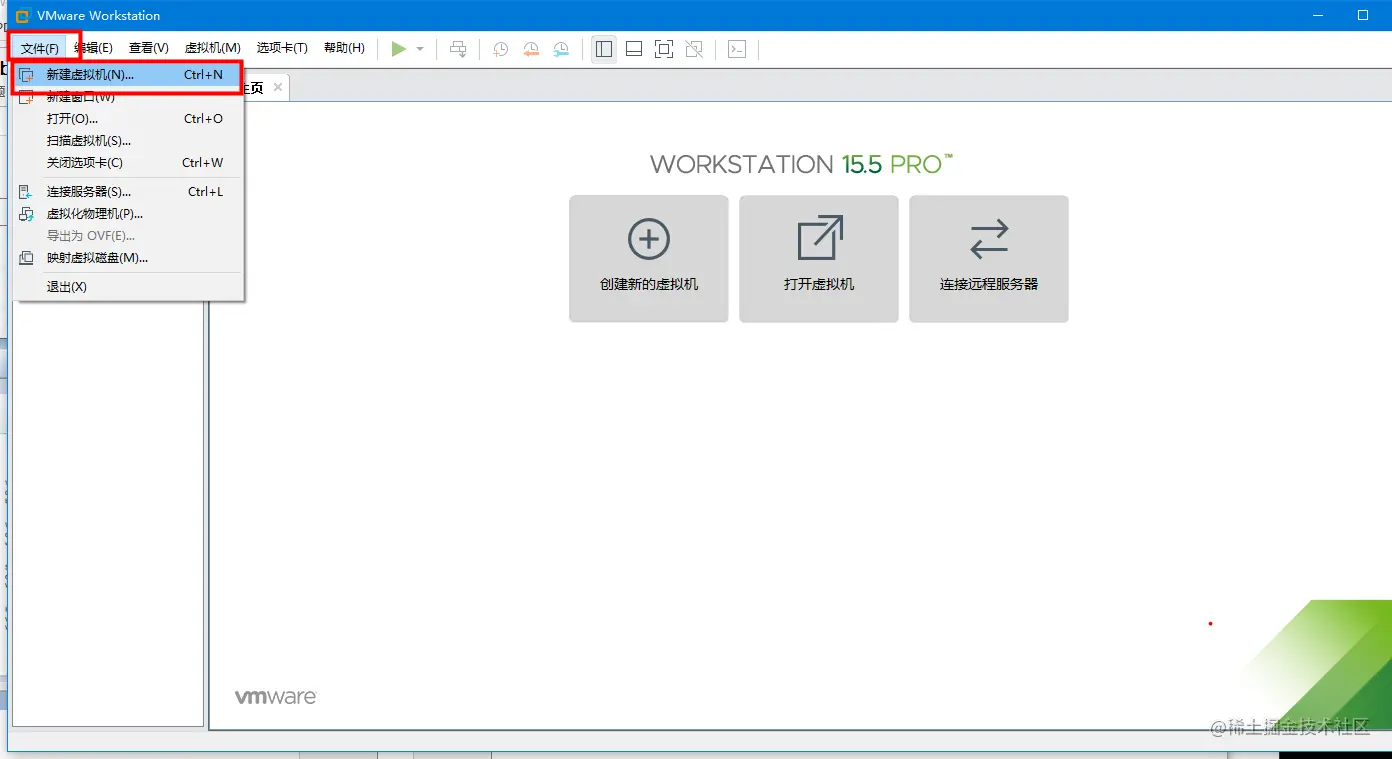Click the enter full screen icon
The height and width of the screenshot is (759, 1392).
pos(664,49)
